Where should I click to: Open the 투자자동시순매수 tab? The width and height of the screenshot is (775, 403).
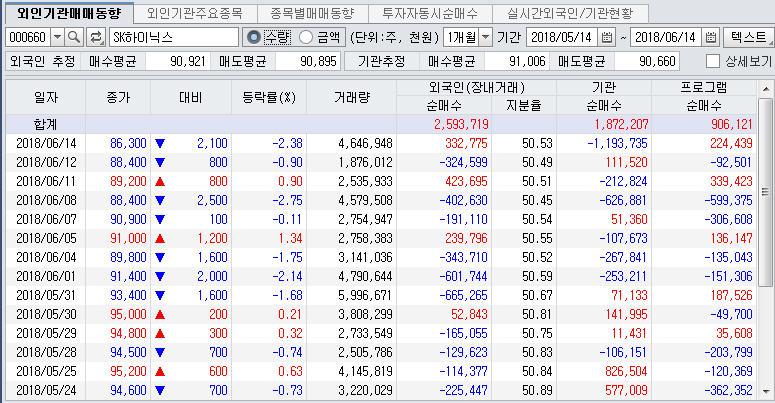coord(430,13)
